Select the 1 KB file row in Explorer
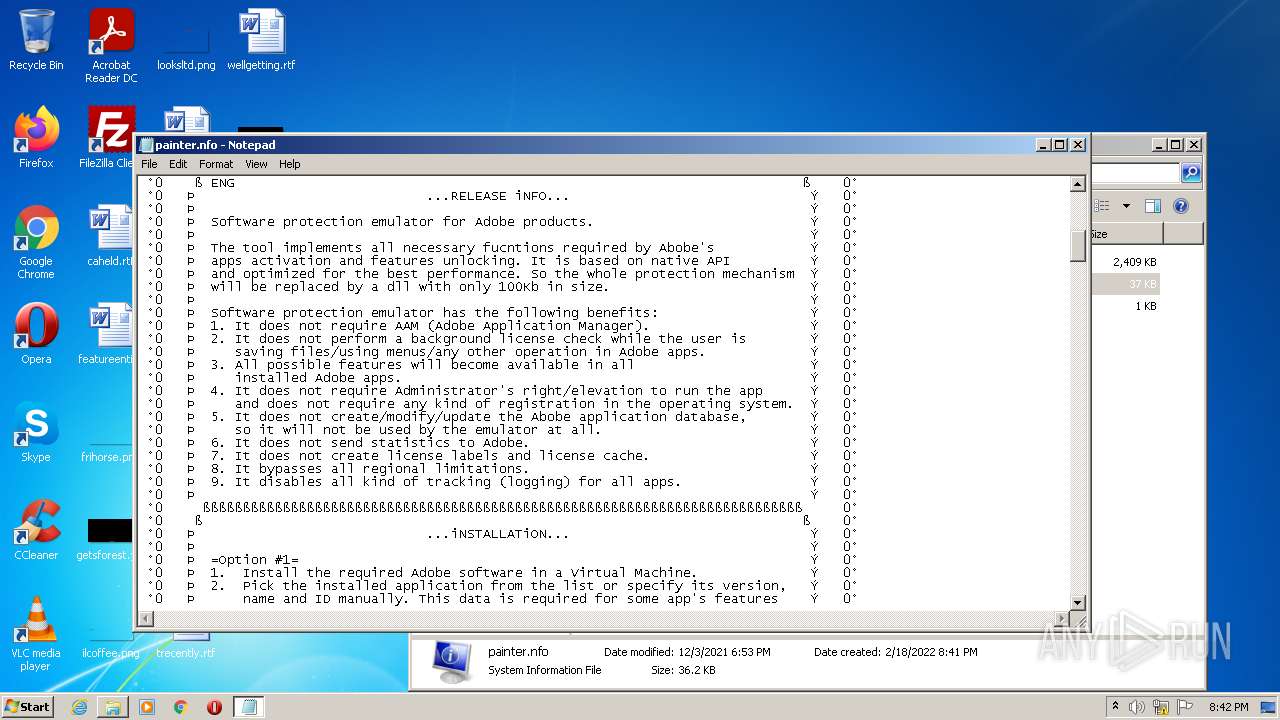This screenshot has width=1280, height=720. pyautogui.click(x=1127, y=306)
